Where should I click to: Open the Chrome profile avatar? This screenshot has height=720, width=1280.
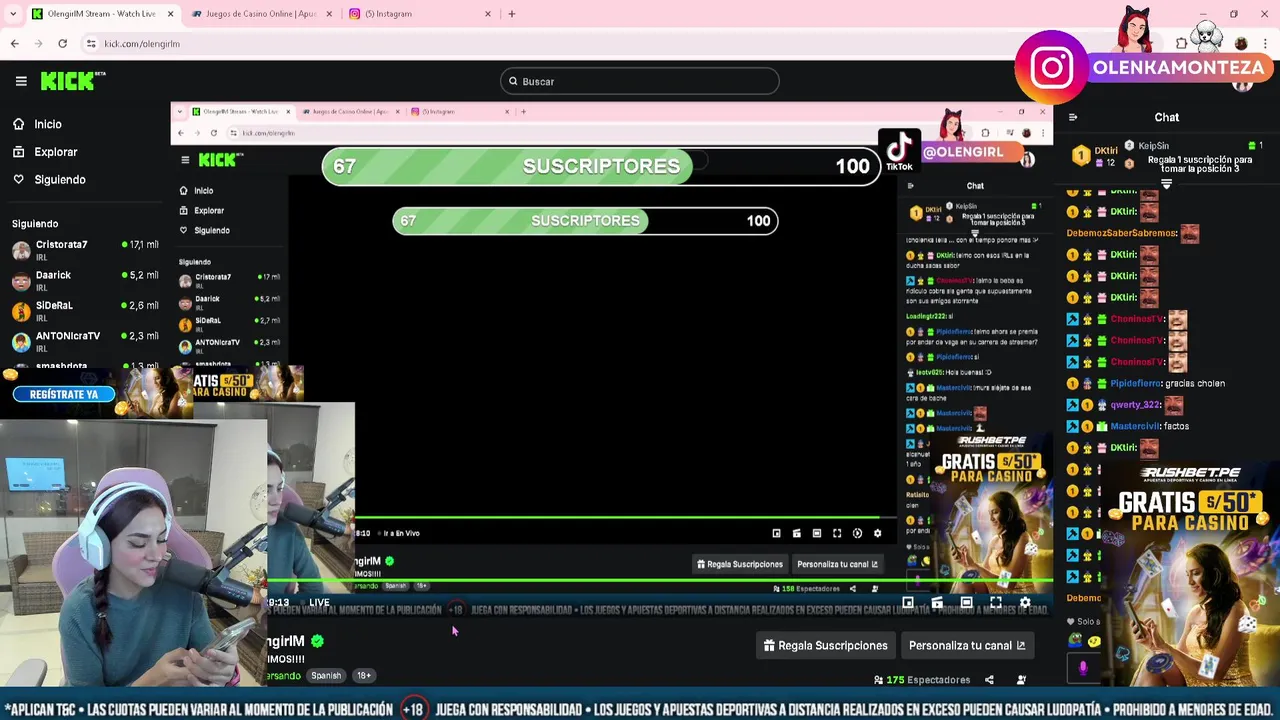[1241, 44]
